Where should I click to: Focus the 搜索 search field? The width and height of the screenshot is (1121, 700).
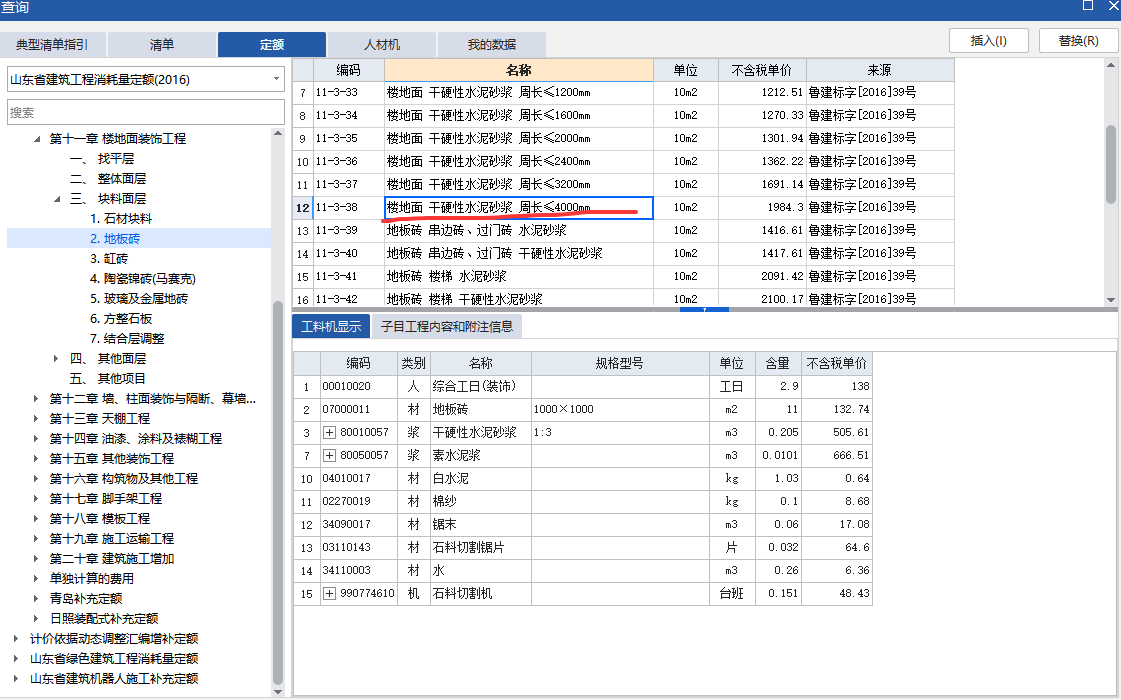point(146,112)
